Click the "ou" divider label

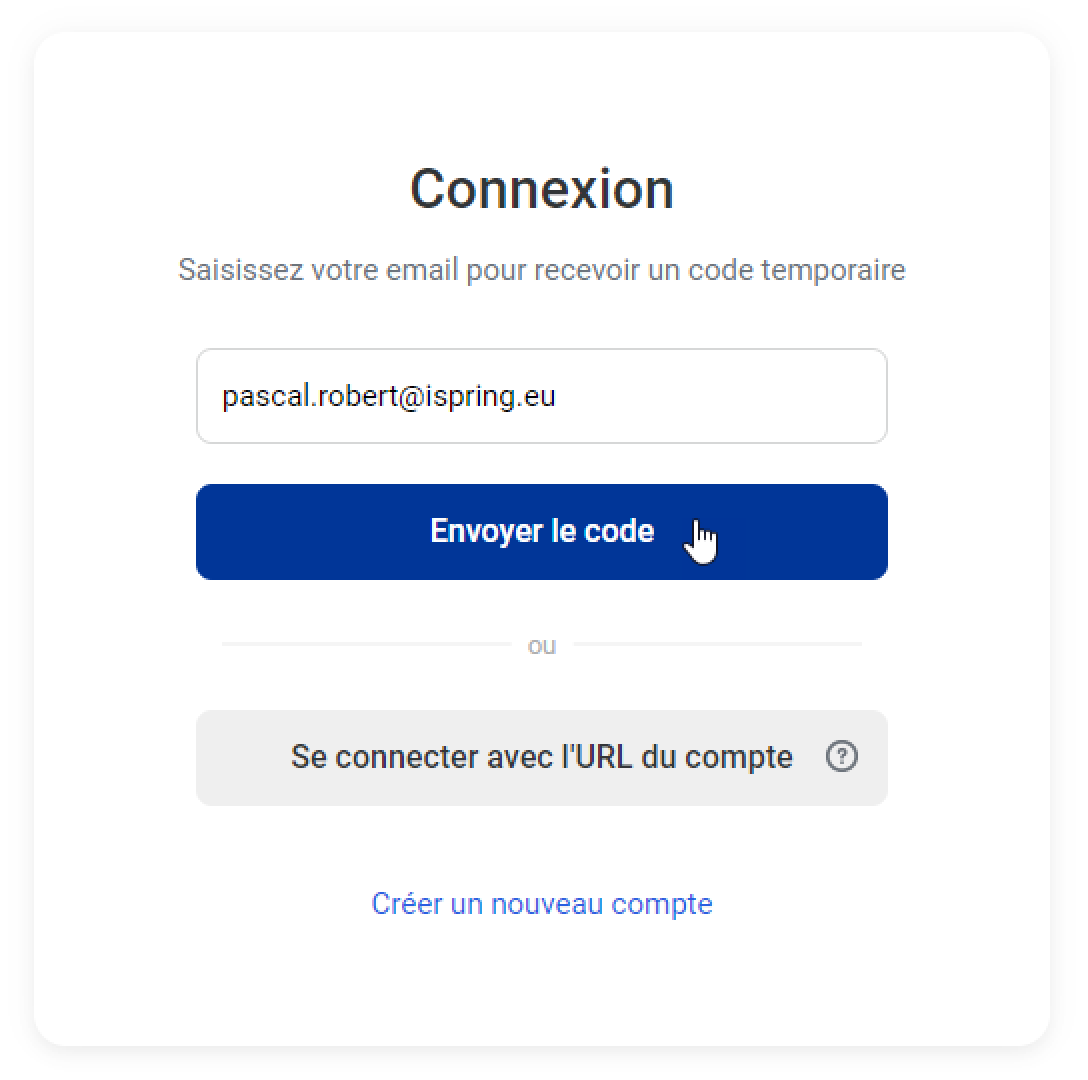click(x=541, y=646)
